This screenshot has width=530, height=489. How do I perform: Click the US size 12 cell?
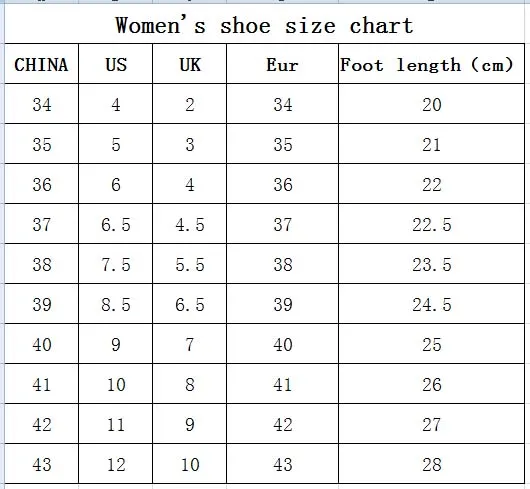[x=116, y=464]
